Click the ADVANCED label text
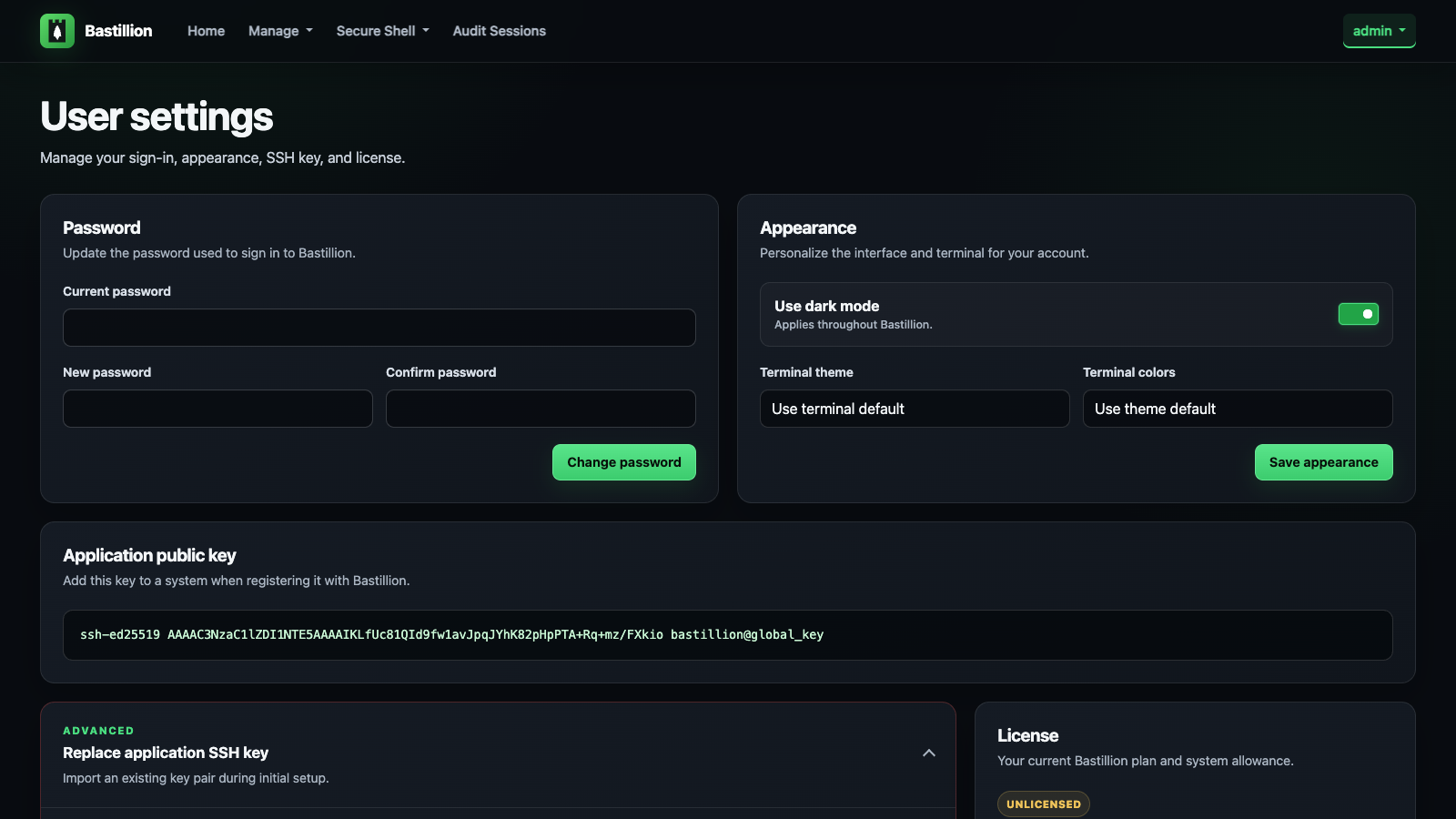 point(98,731)
